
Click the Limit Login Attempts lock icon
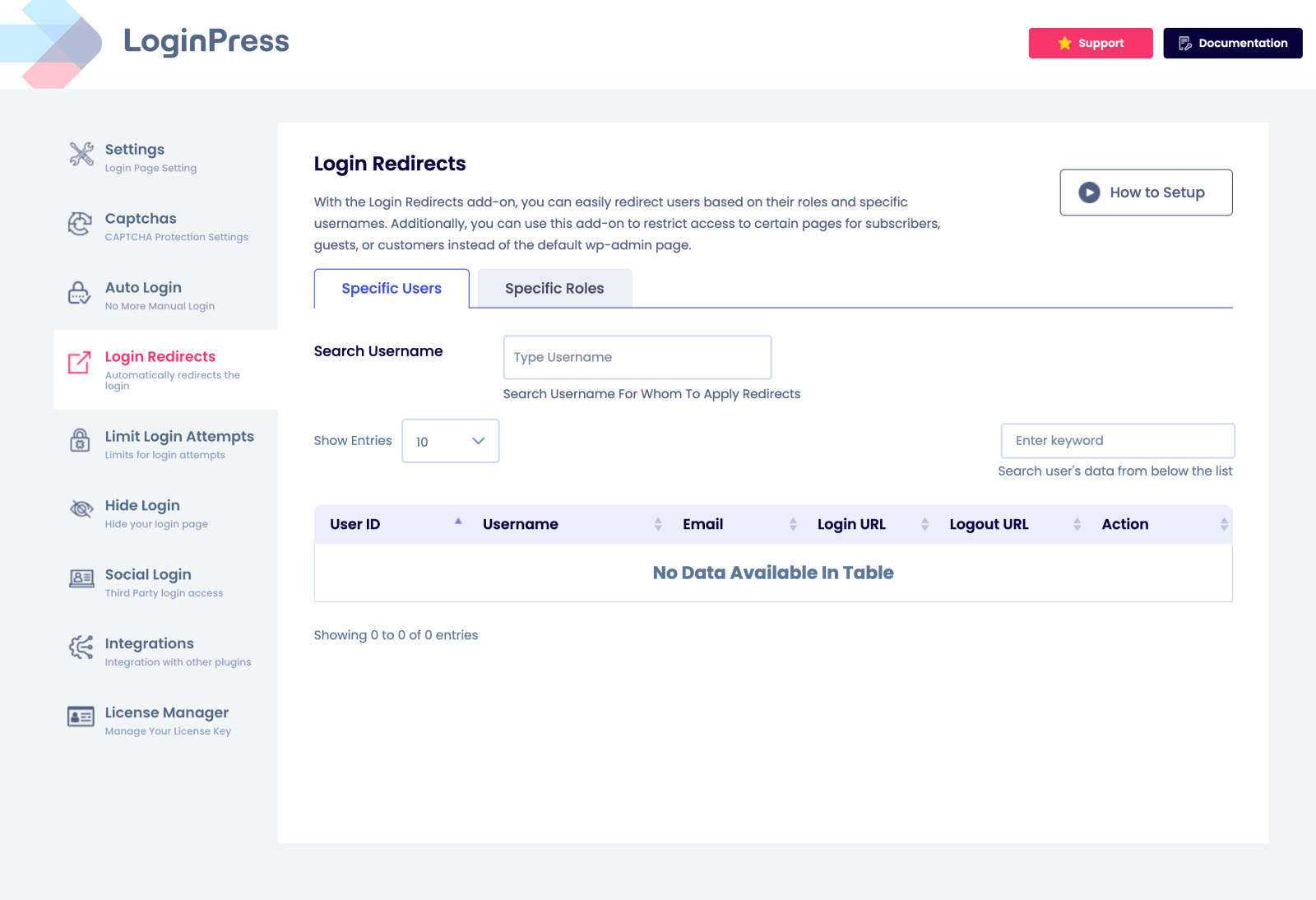click(x=80, y=443)
